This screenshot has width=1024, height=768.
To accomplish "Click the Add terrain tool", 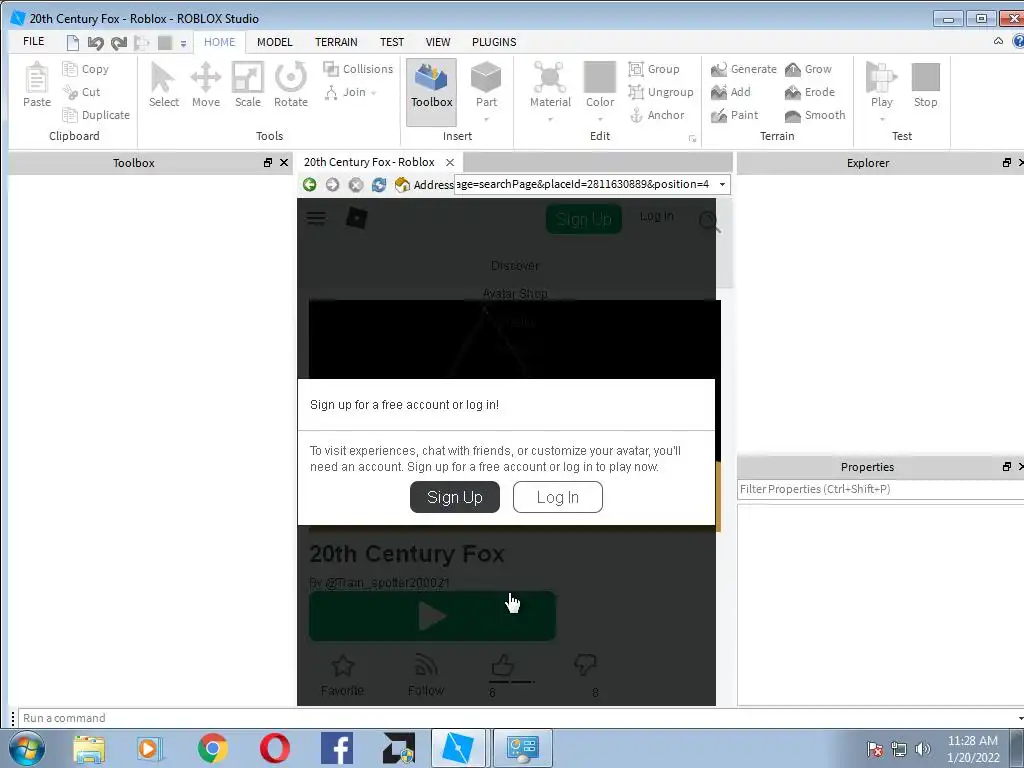I will [x=731, y=92].
